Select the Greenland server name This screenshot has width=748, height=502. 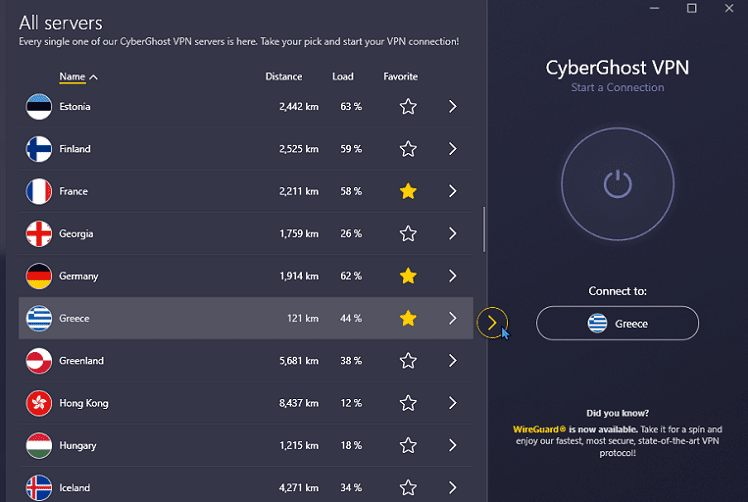82,361
